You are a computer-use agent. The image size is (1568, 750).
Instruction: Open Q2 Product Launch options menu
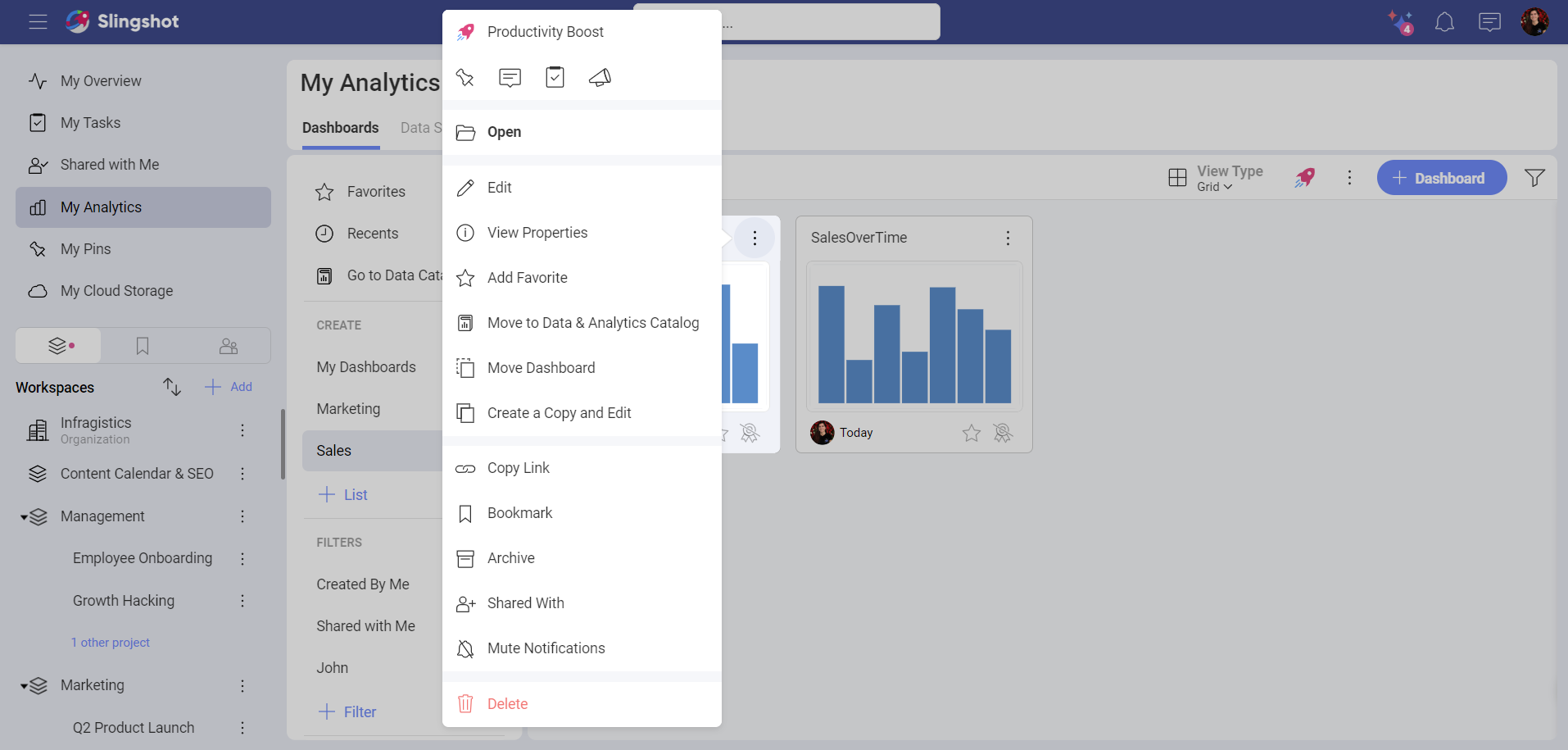point(242,728)
